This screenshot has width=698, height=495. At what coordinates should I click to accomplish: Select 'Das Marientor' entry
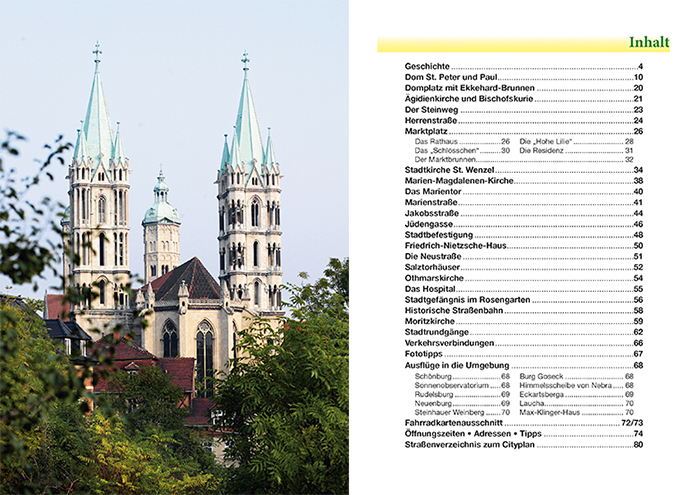pos(524,191)
